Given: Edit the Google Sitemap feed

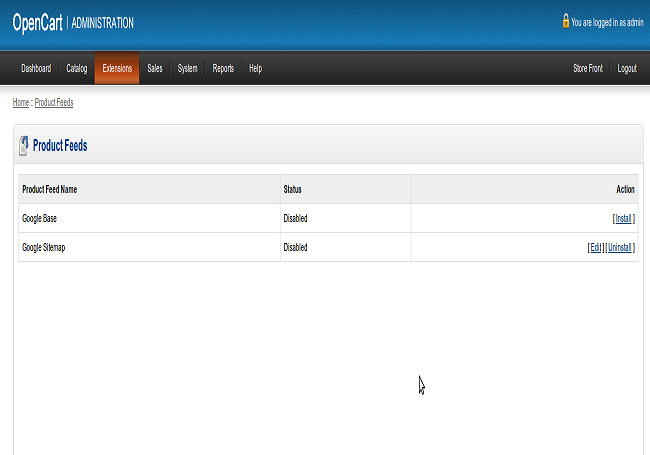Looking at the screenshot, I should point(595,247).
